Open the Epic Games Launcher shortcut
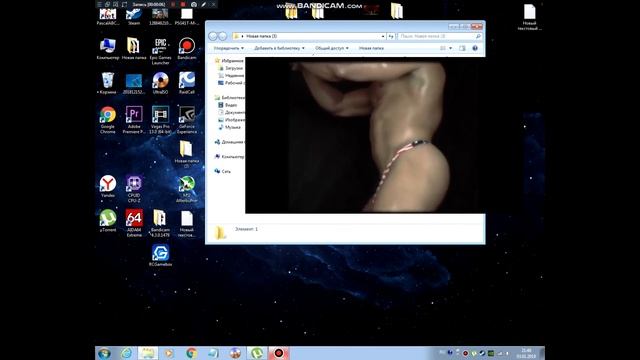Screen dimensions: 640x360 pos(160,51)
